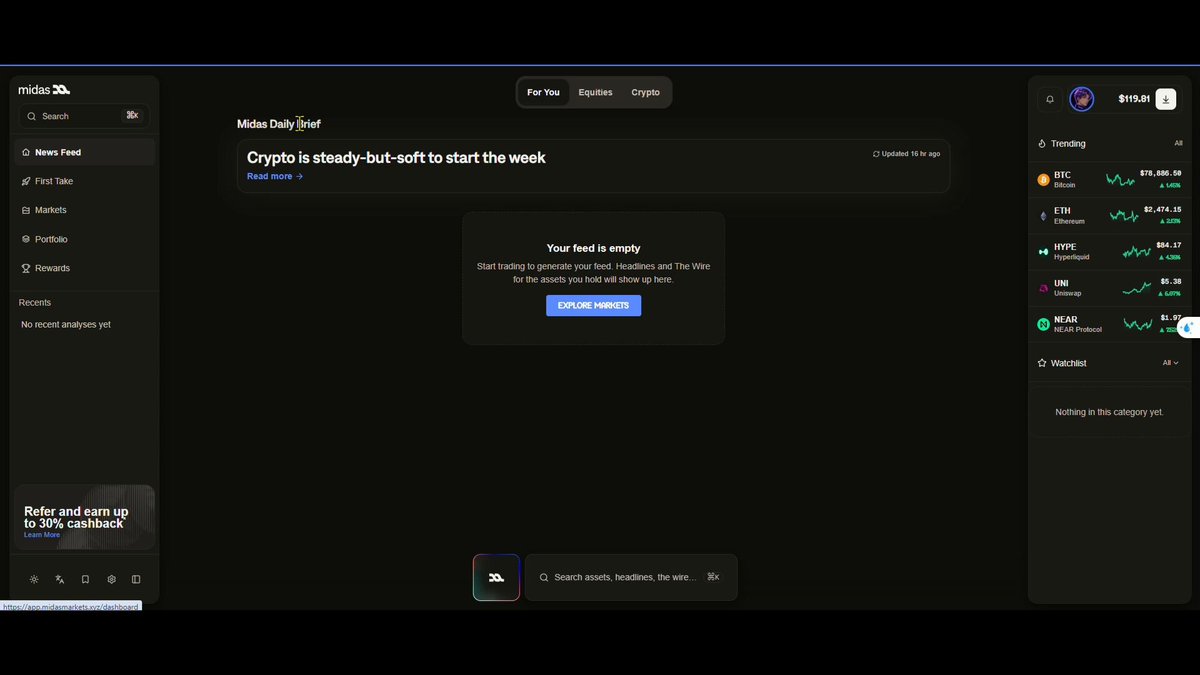Click the Refer and earn cashback banner
The image size is (1200, 675).
coord(84,517)
